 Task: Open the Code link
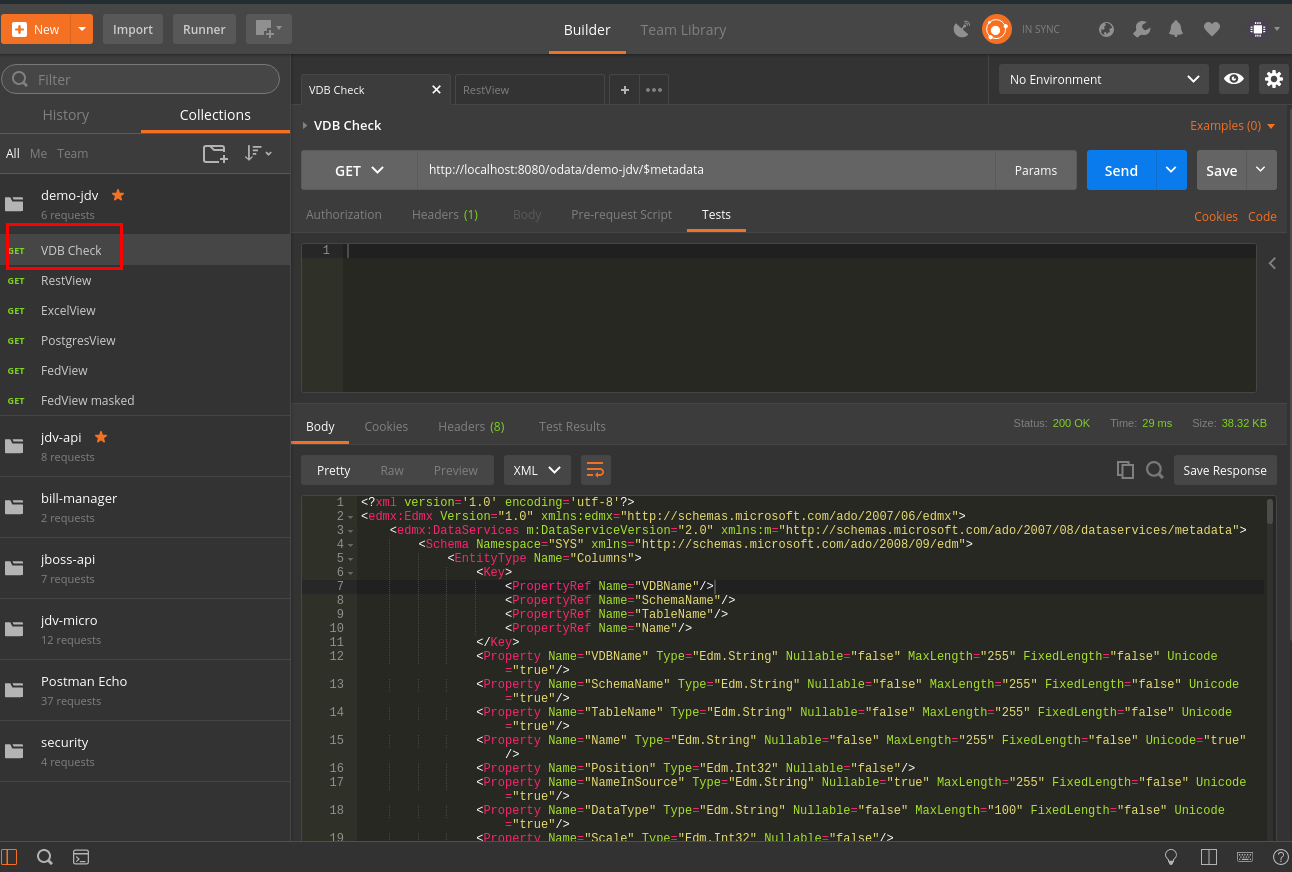click(x=1262, y=216)
